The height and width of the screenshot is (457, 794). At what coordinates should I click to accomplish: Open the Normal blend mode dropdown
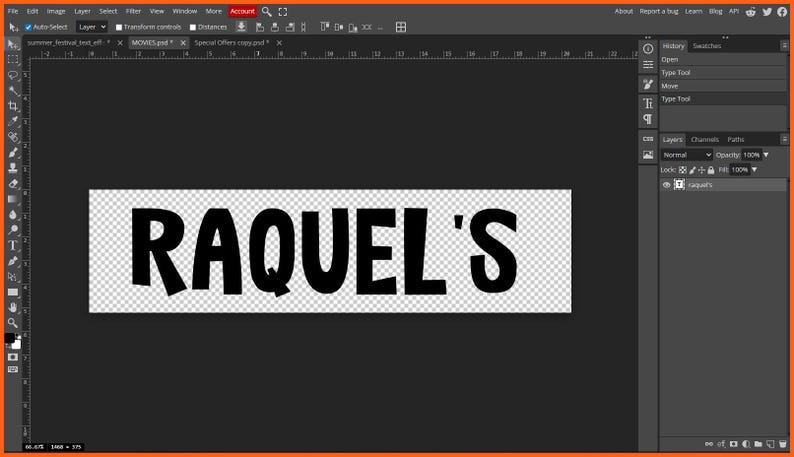687,155
